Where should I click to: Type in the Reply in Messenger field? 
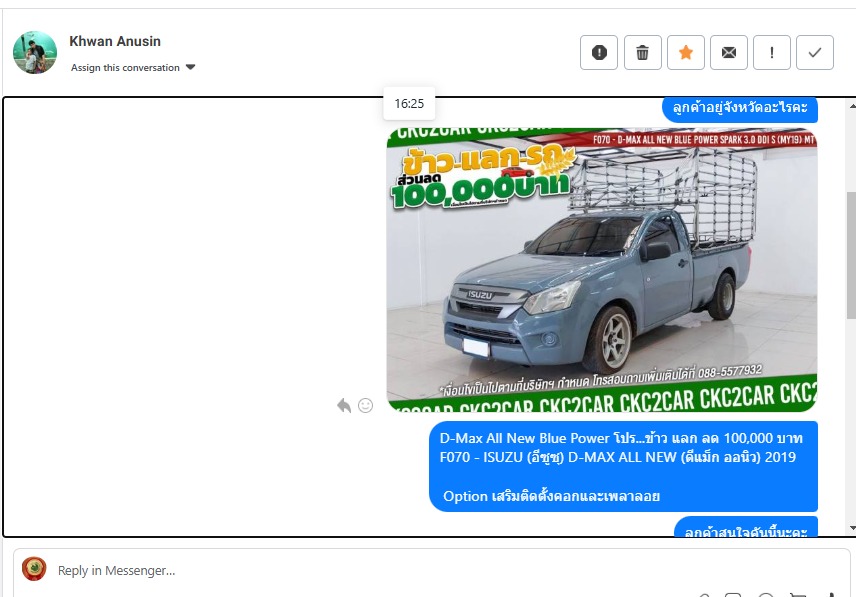400,570
